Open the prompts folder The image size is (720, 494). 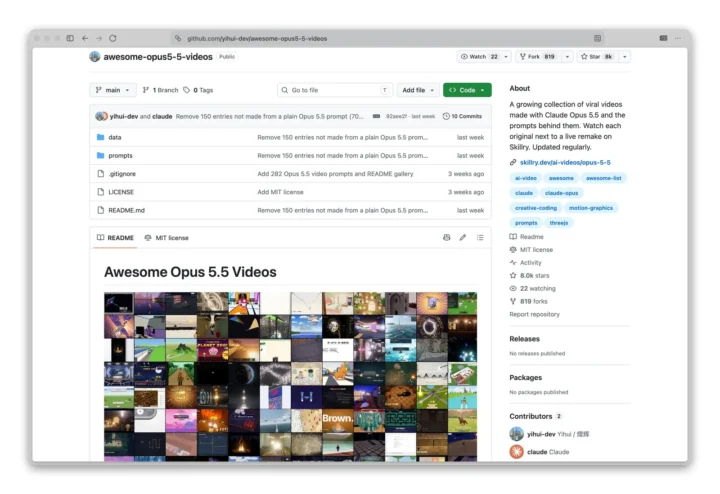(x=120, y=156)
